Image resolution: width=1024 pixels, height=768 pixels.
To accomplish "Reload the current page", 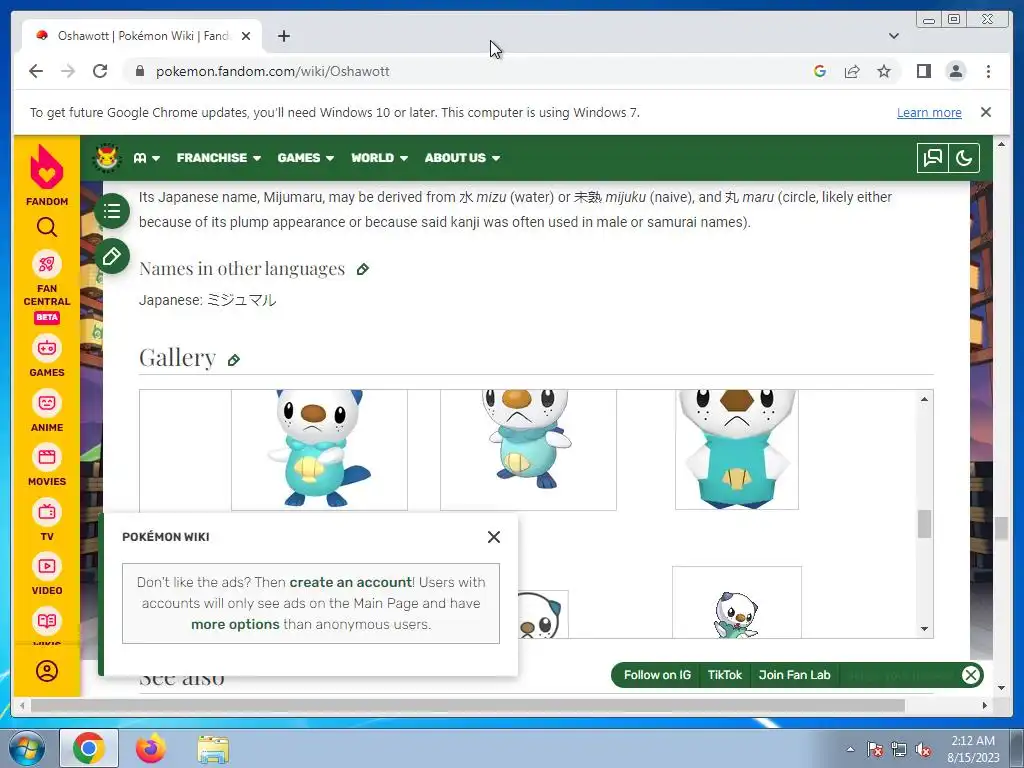I will coord(100,71).
